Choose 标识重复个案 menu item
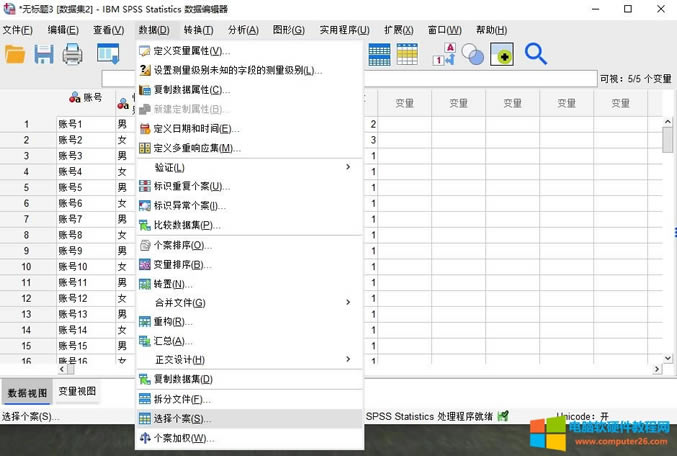This screenshot has width=677, height=456. [191, 186]
